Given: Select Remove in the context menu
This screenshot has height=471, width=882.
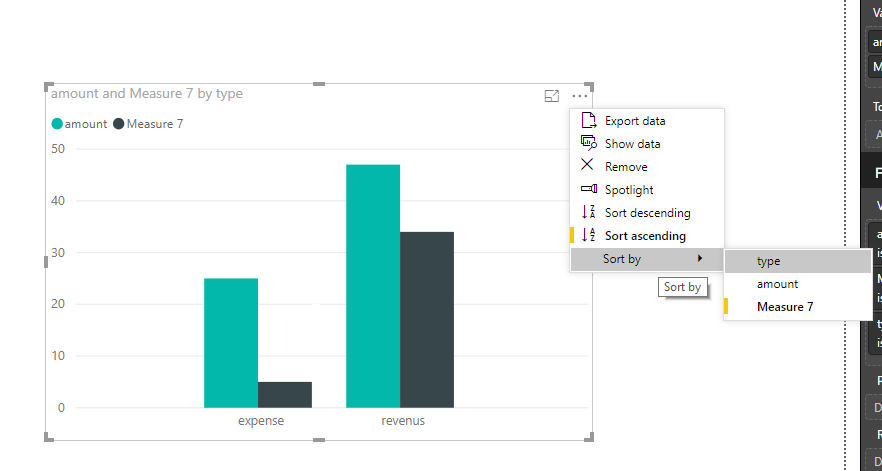Looking at the screenshot, I should pyautogui.click(x=647, y=167).
